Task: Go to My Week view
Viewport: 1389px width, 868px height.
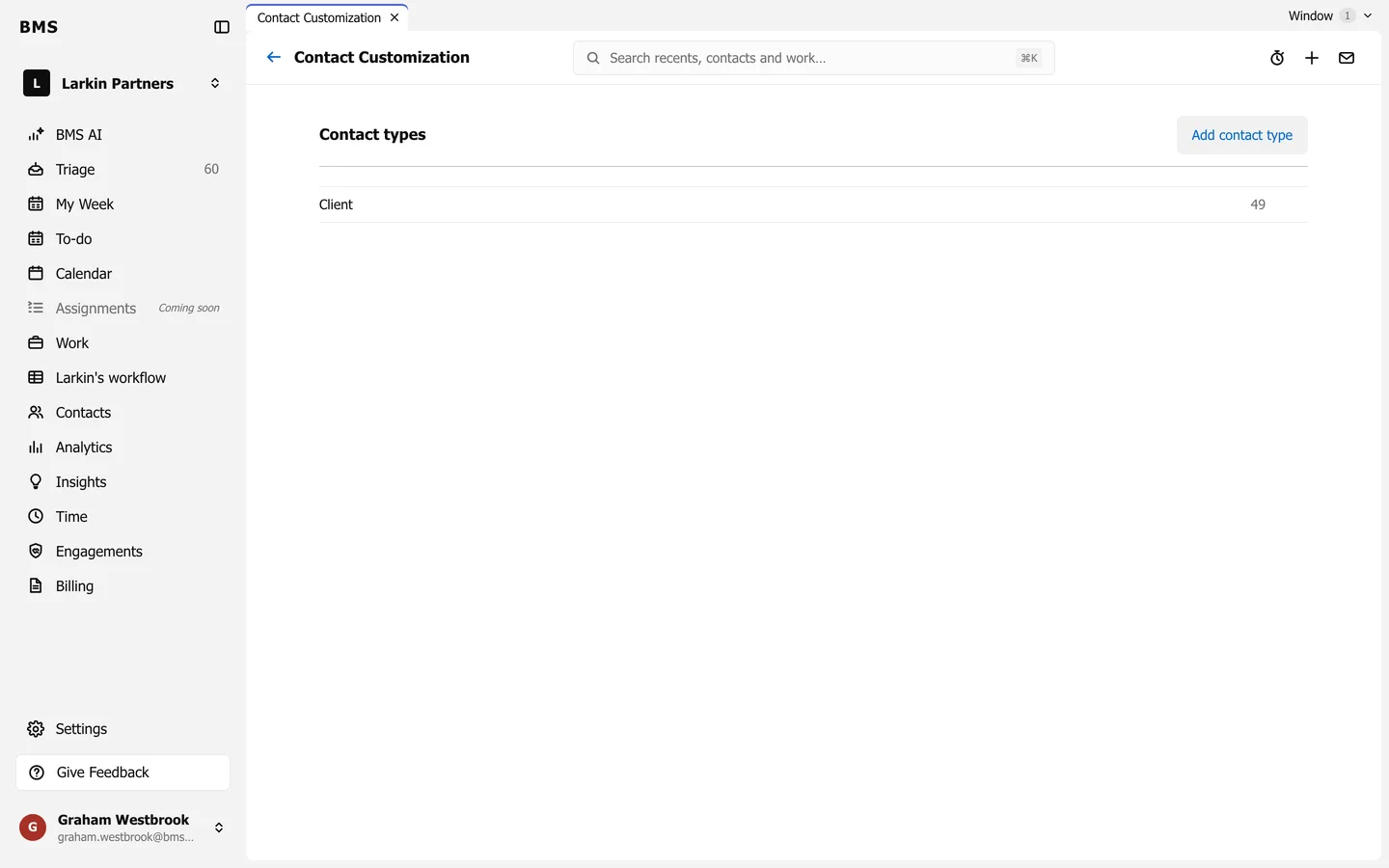Action: pyautogui.click(x=123, y=204)
